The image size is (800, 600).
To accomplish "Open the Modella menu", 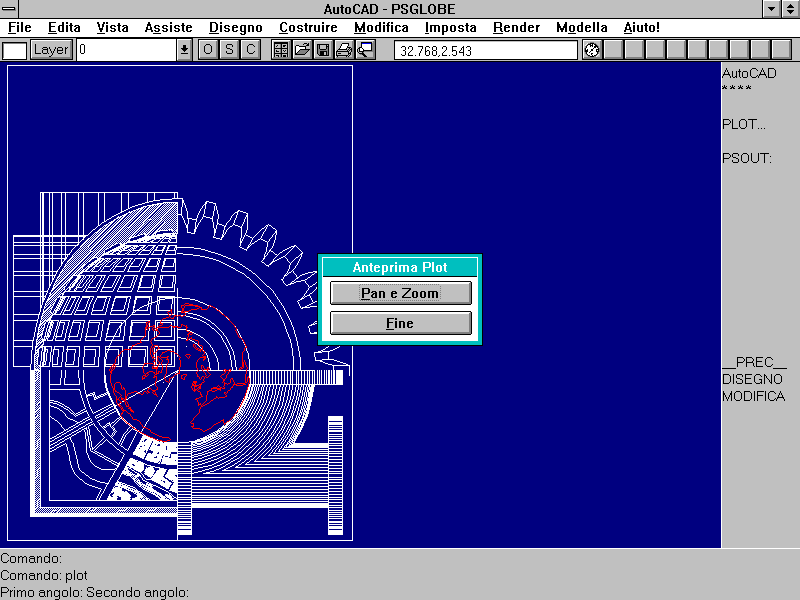I will [582, 28].
